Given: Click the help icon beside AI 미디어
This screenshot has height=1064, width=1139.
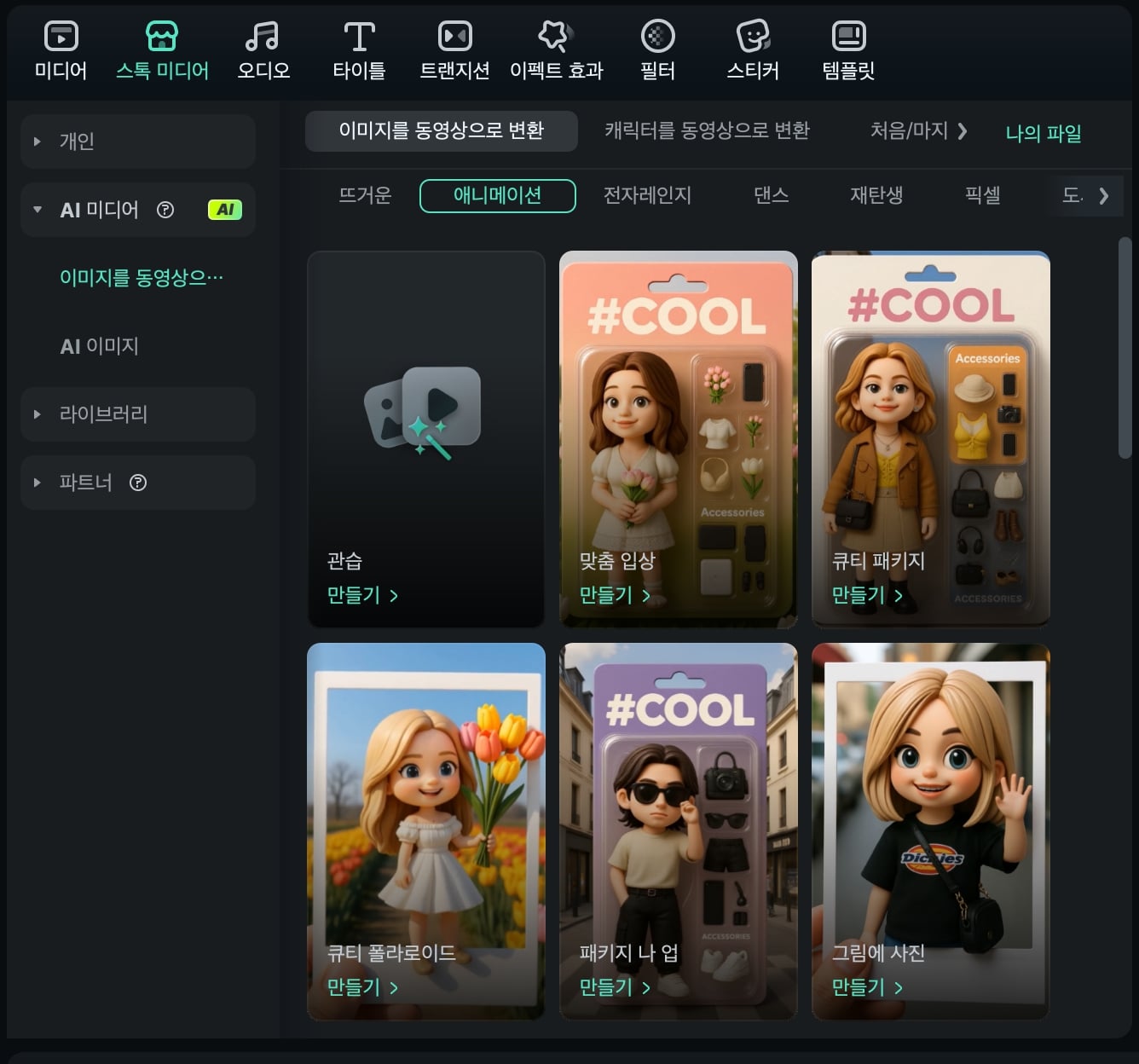Looking at the screenshot, I should (x=165, y=210).
